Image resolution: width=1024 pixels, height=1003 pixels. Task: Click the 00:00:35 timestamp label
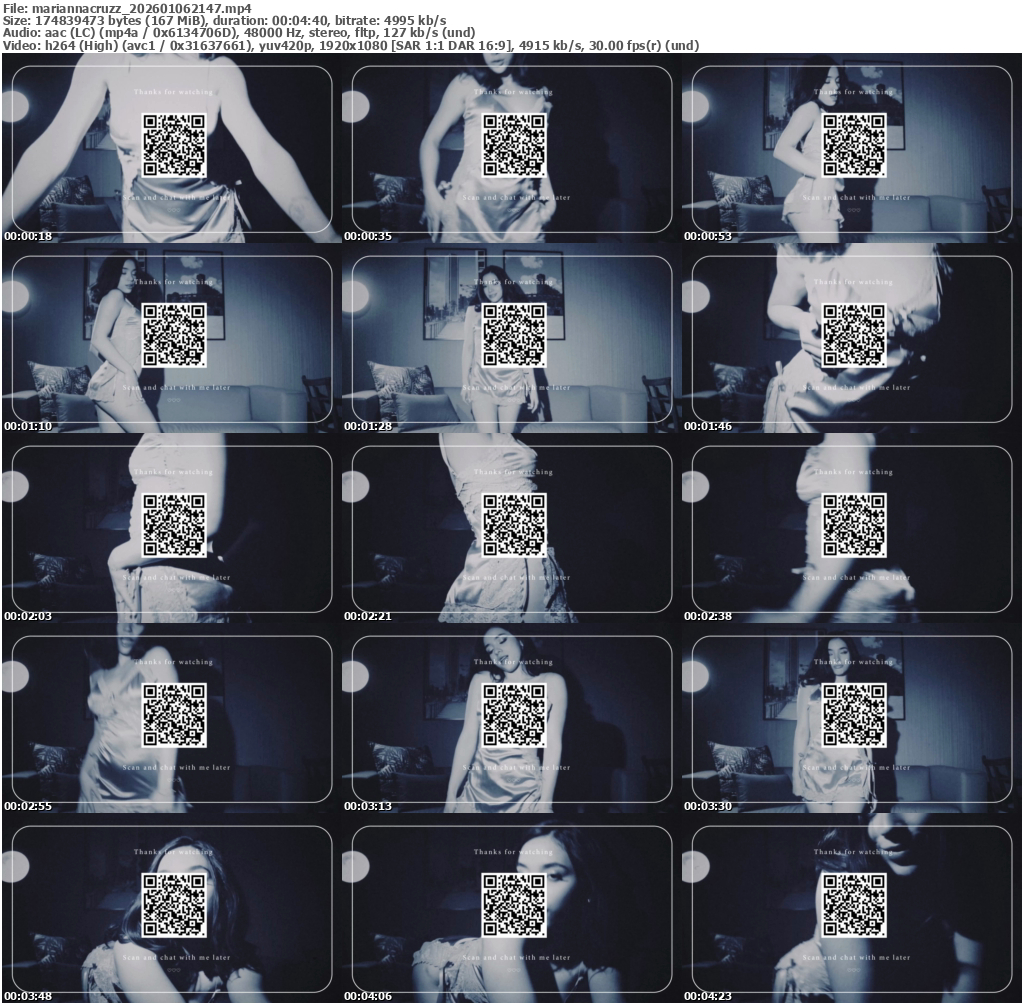point(368,236)
